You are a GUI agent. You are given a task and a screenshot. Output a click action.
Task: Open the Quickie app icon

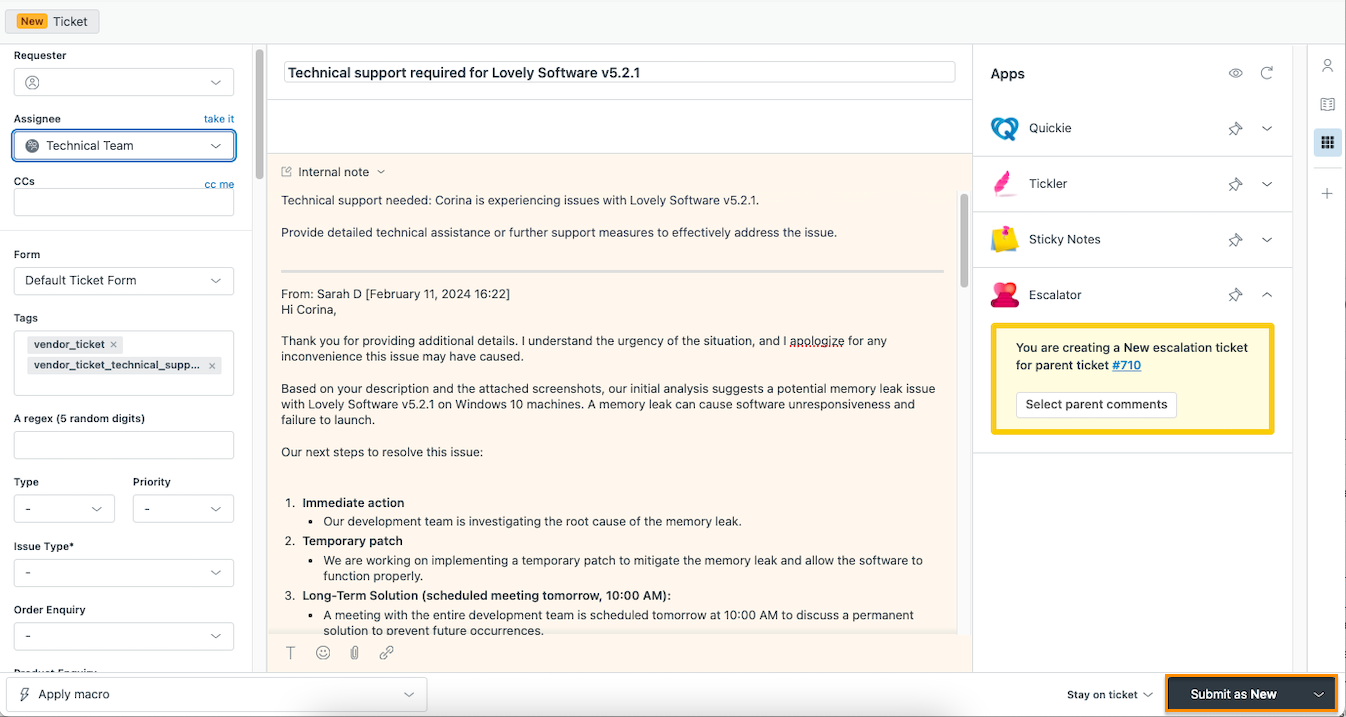1004,128
